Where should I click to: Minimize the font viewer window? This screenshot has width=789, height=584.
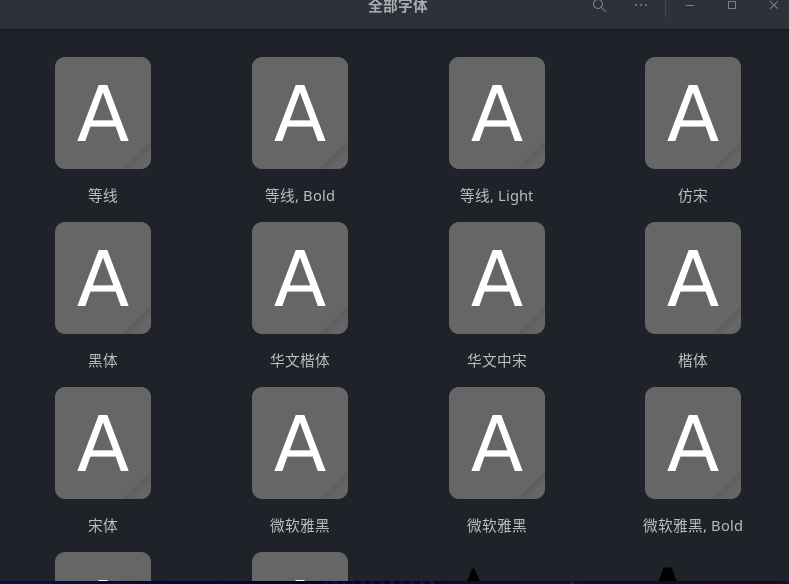(690, 6)
